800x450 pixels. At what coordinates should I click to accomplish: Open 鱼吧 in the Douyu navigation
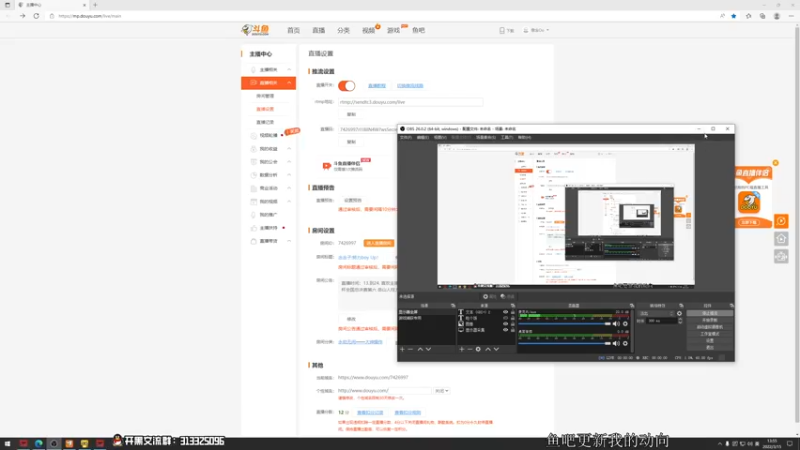point(418,31)
